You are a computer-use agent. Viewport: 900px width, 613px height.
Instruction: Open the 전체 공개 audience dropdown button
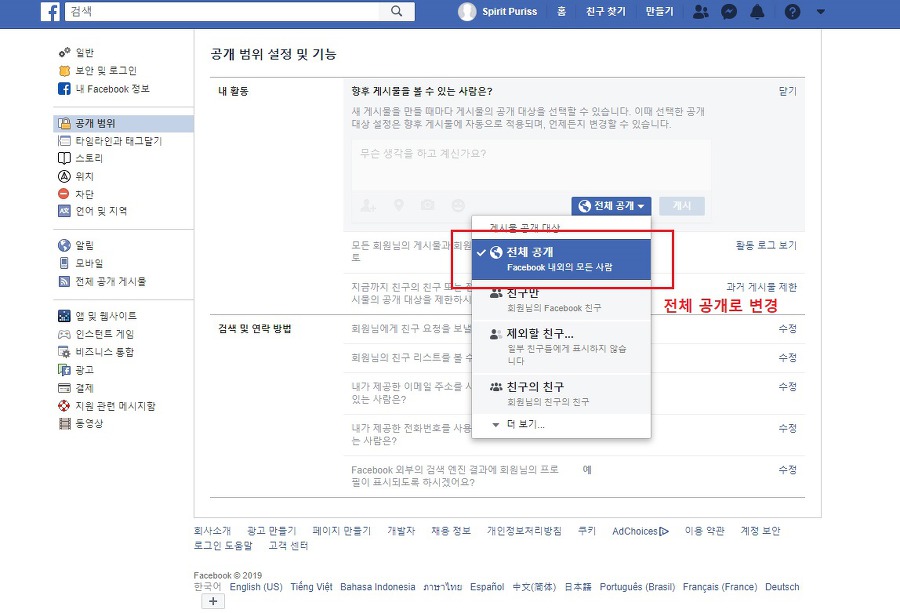point(611,206)
